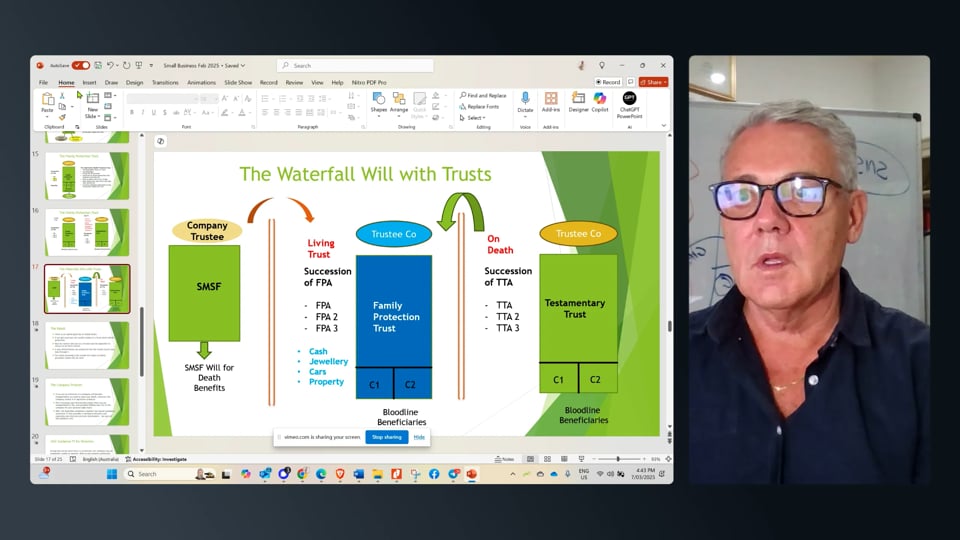Toggle numbered list
This screenshot has width=960, height=540.
point(282,99)
